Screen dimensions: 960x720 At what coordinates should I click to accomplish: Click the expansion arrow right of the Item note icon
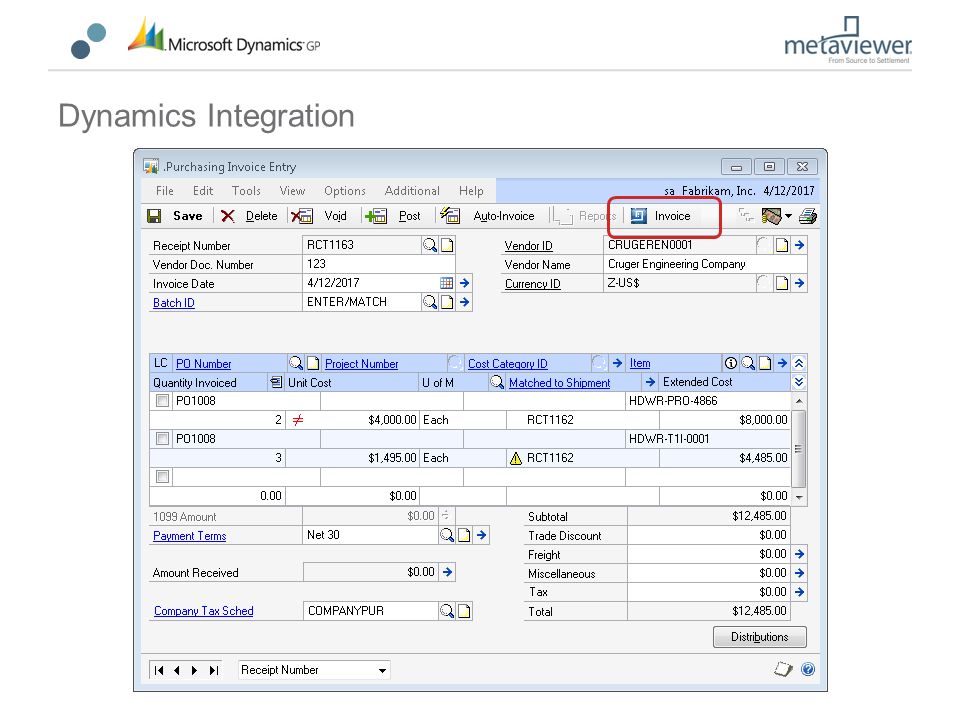click(782, 363)
